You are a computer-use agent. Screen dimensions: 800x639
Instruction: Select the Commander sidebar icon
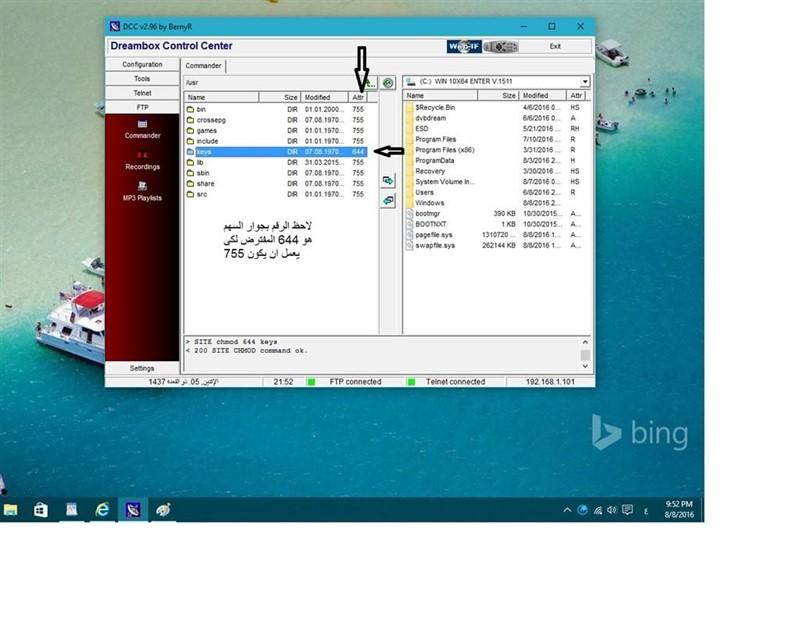142,129
